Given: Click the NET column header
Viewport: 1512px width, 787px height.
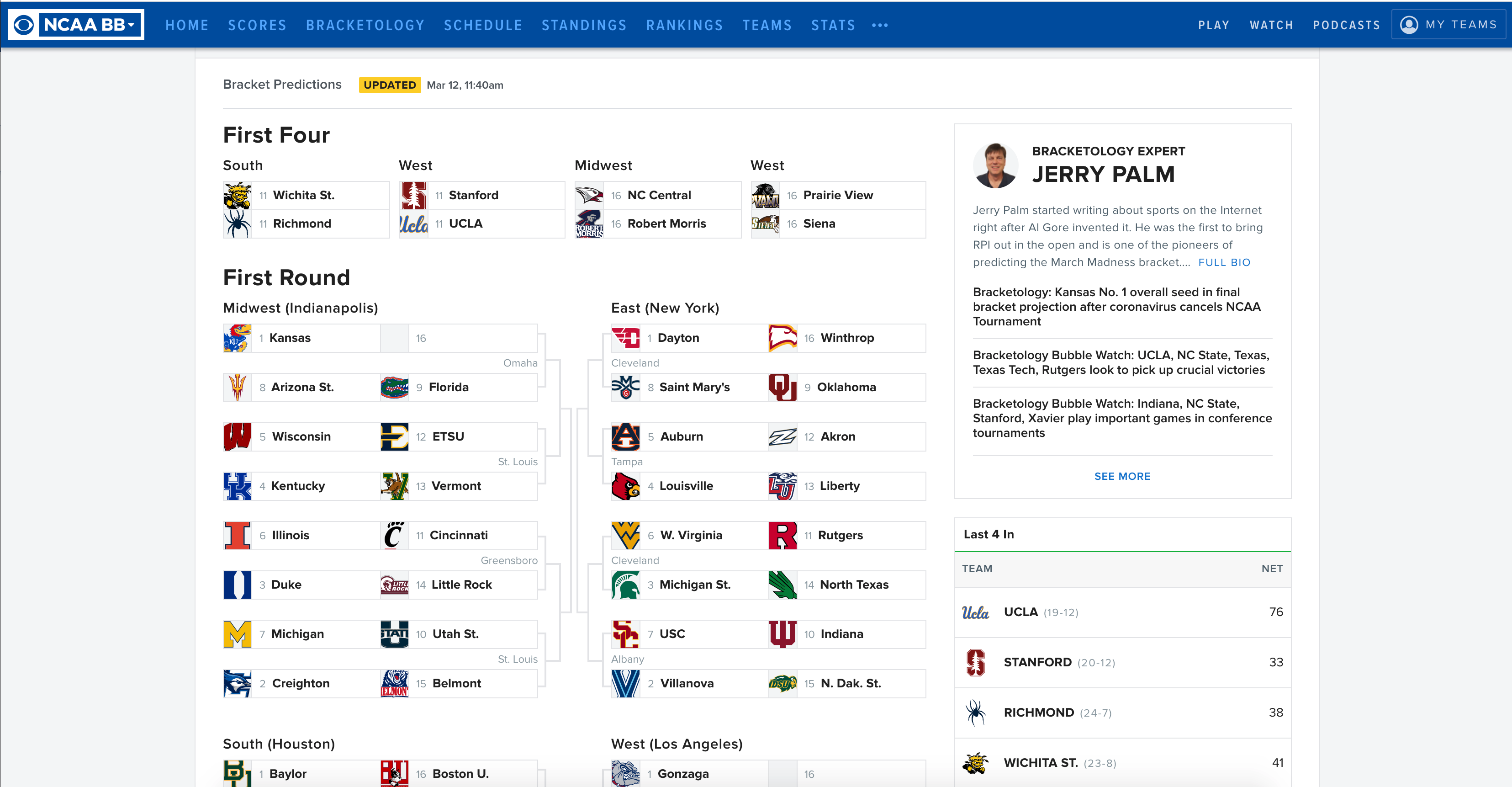Looking at the screenshot, I should click(1272, 569).
